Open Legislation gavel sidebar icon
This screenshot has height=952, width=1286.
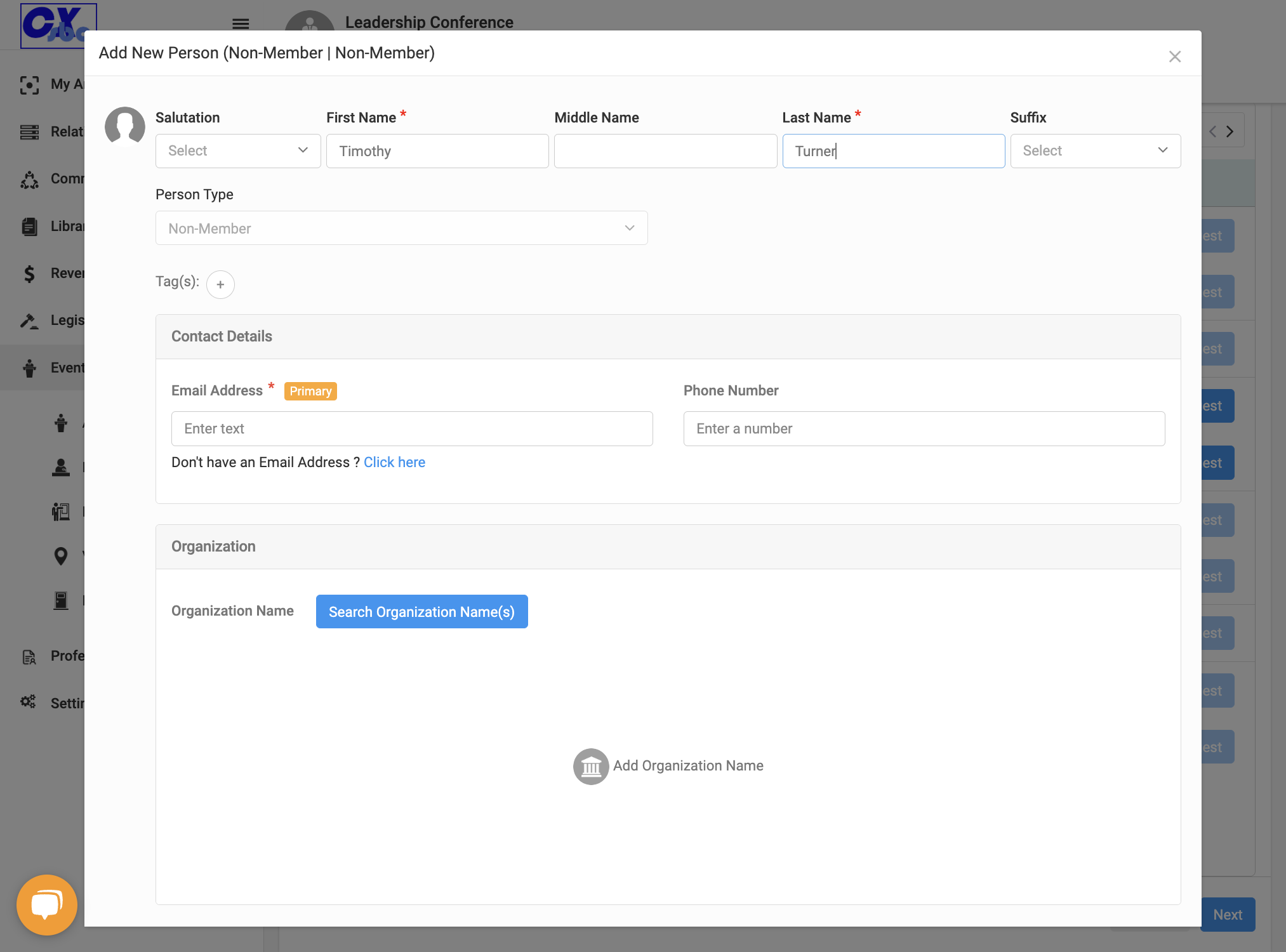point(29,321)
